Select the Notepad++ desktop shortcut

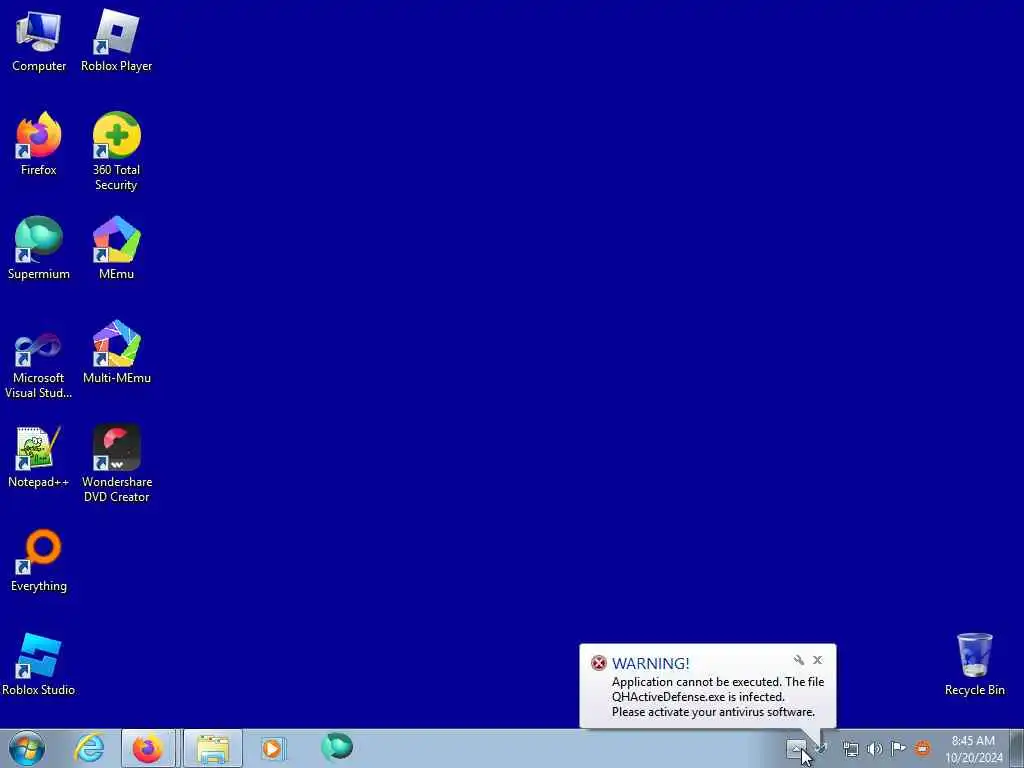click(x=39, y=456)
